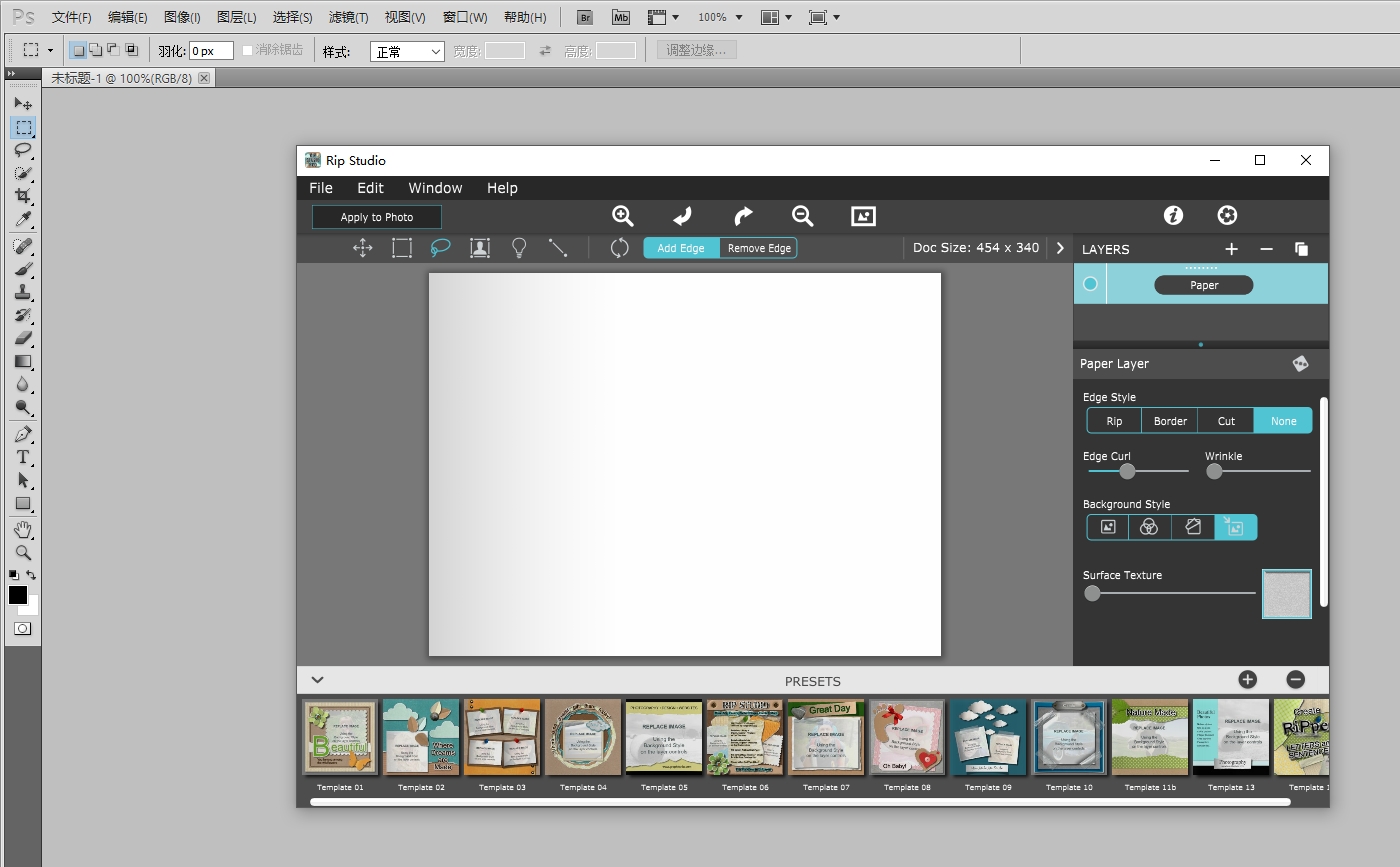Viewport: 1400px width, 867px height.
Task: Click the Apply to Photo button
Action: tap(377, 217)
